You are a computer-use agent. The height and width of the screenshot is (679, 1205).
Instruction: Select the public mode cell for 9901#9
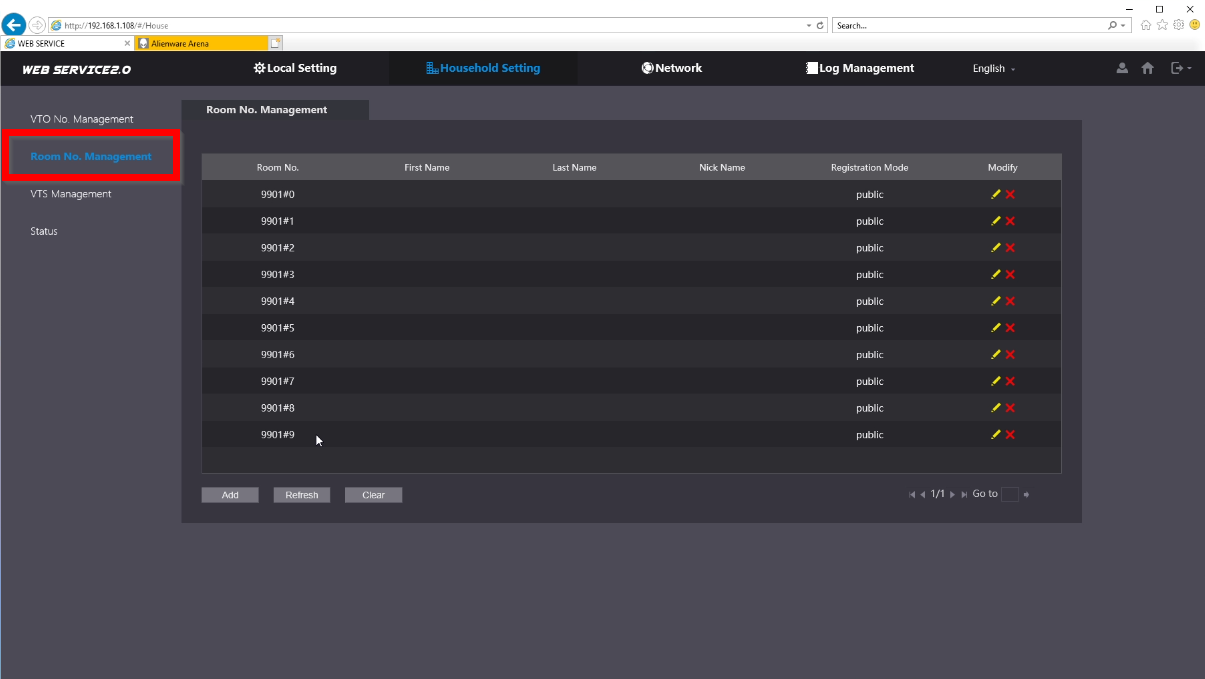[870, 434]
